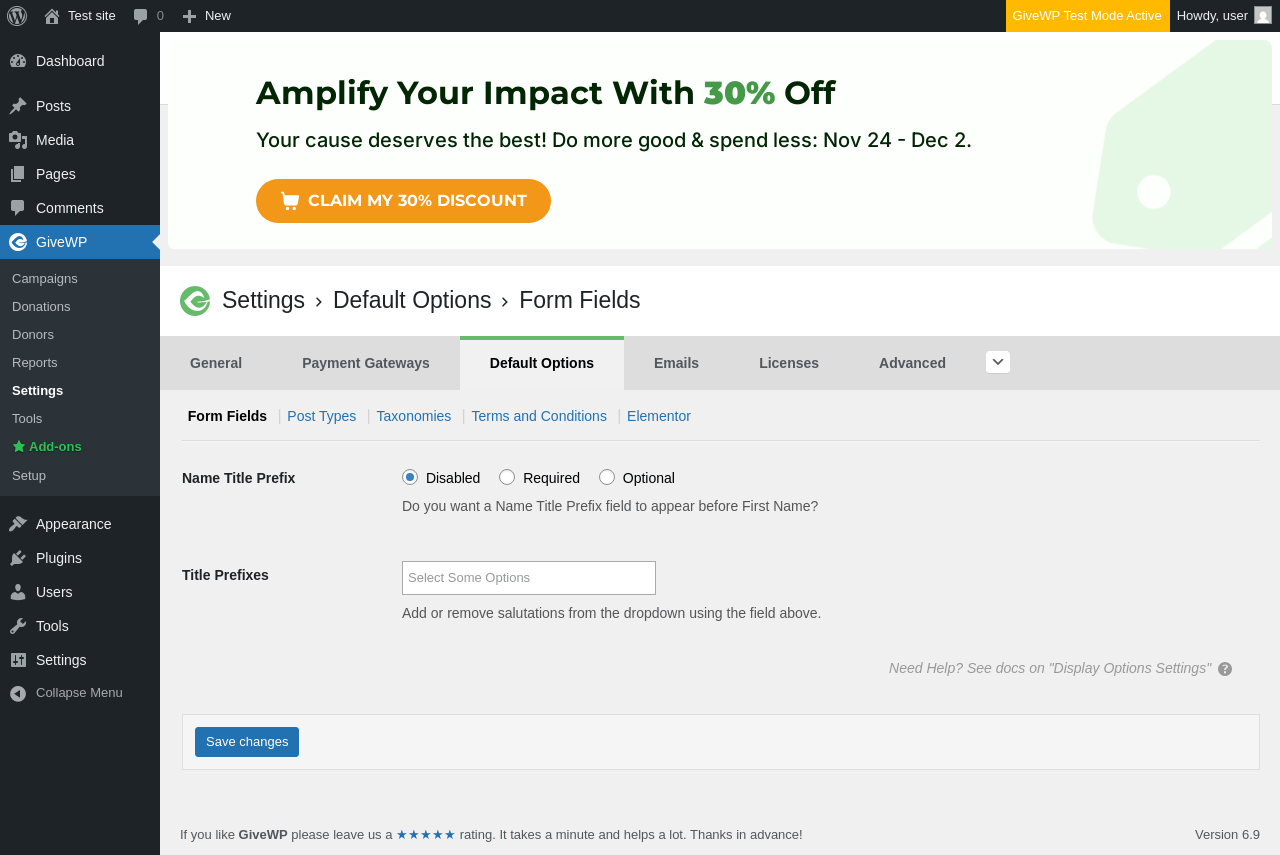This screenshot has width=1280, height=855.
Task: Click the WordPress logo icon
Action: [17, 16]
